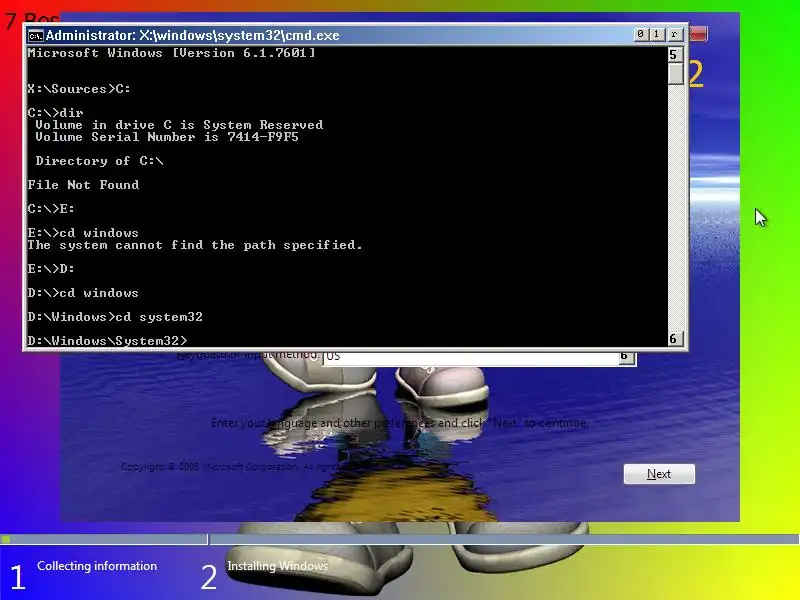
Task: Click the 'C:\>E:' command line
Action: click(x=51, y=209)
